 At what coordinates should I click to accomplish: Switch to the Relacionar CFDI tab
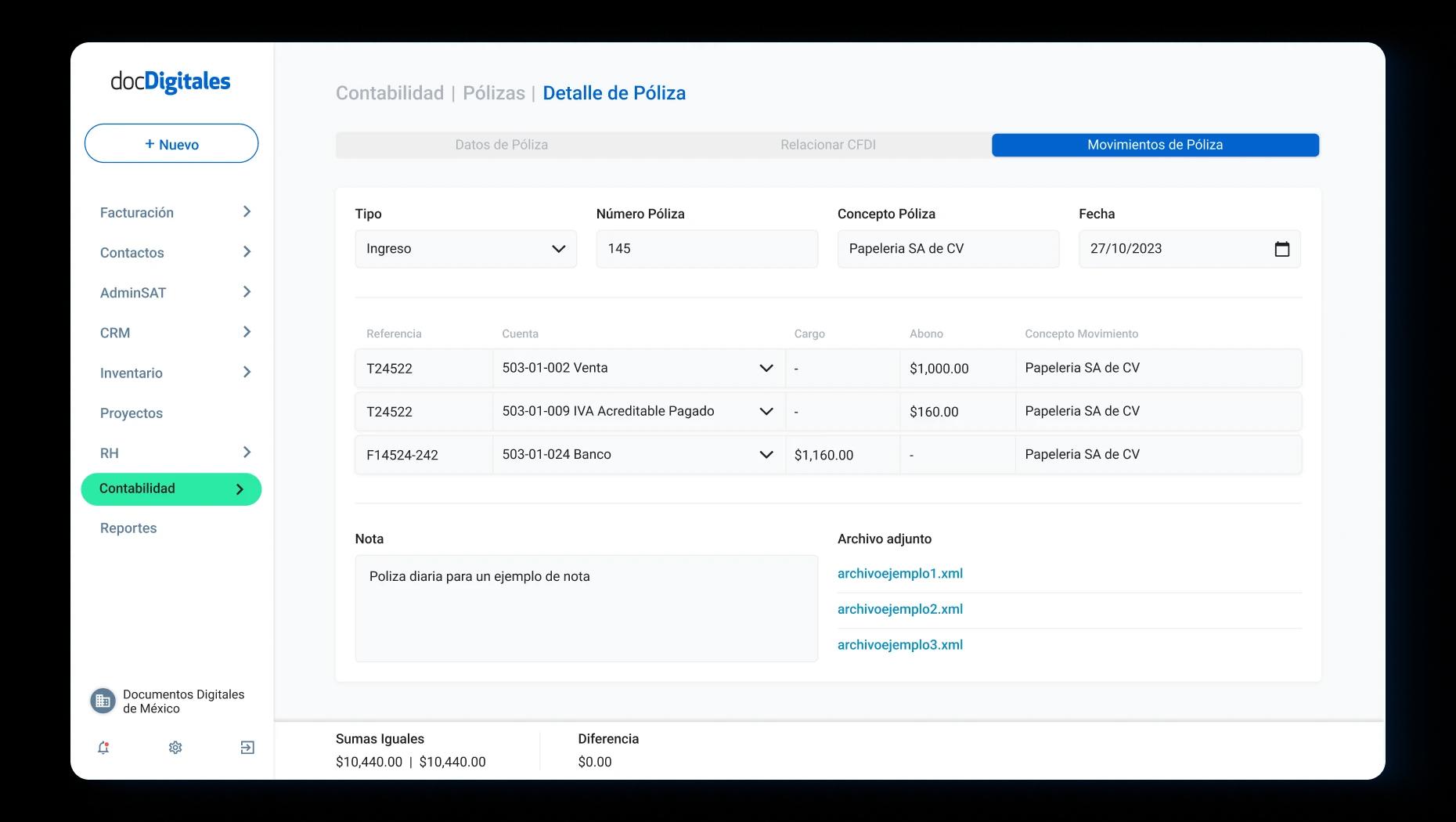827,145
